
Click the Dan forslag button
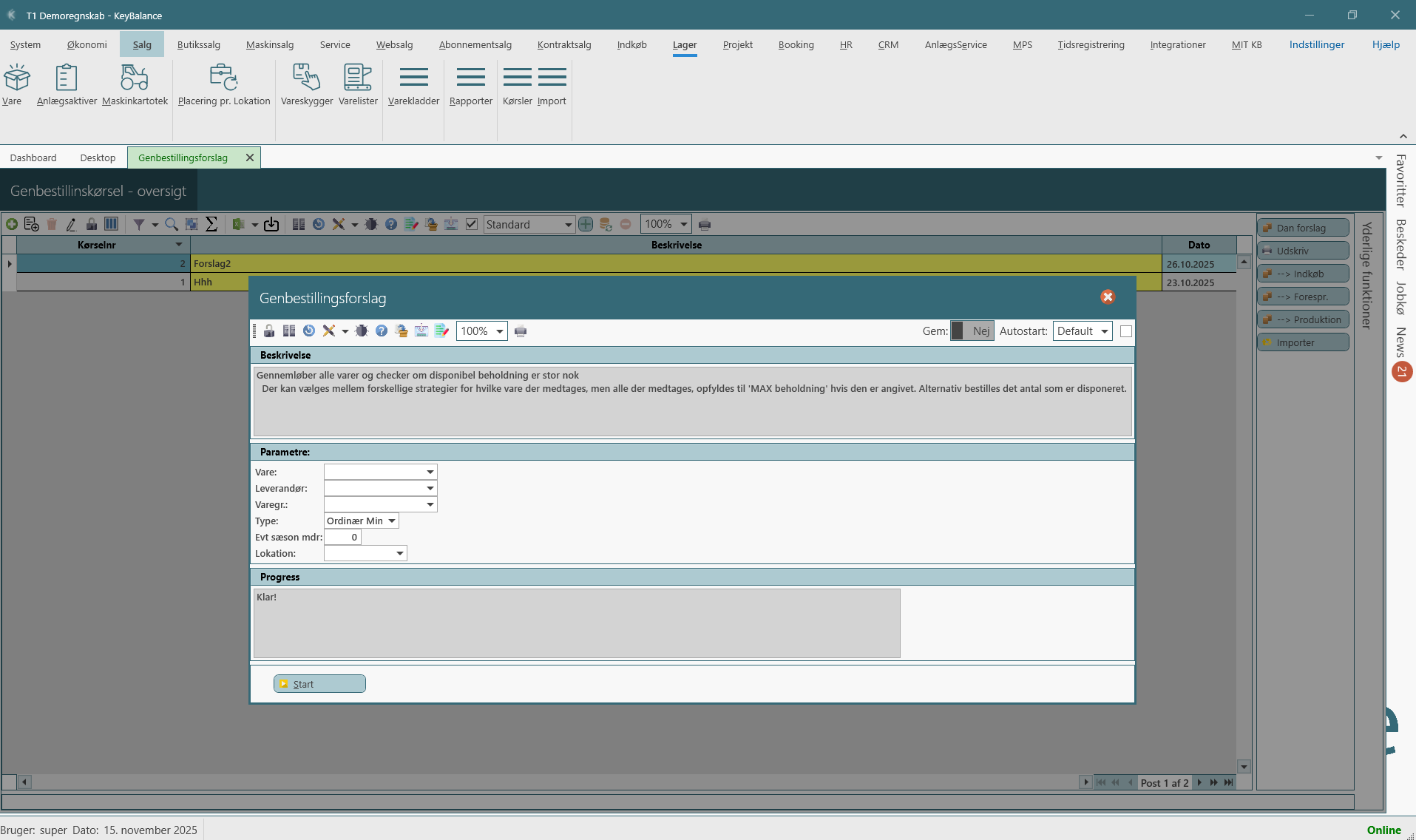click(x=1302, y=228)
